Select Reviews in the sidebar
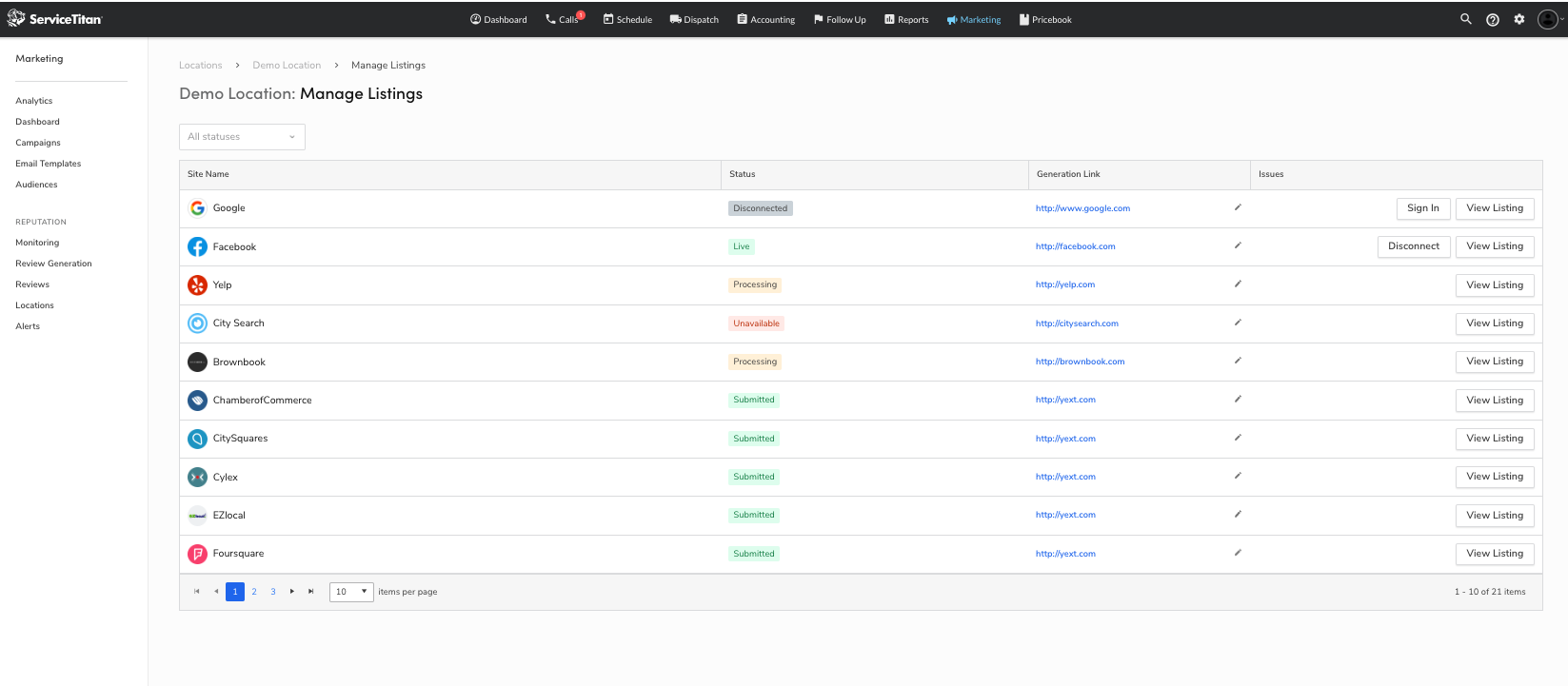This screenshot has height=686, width=1568. coord(32,284)
